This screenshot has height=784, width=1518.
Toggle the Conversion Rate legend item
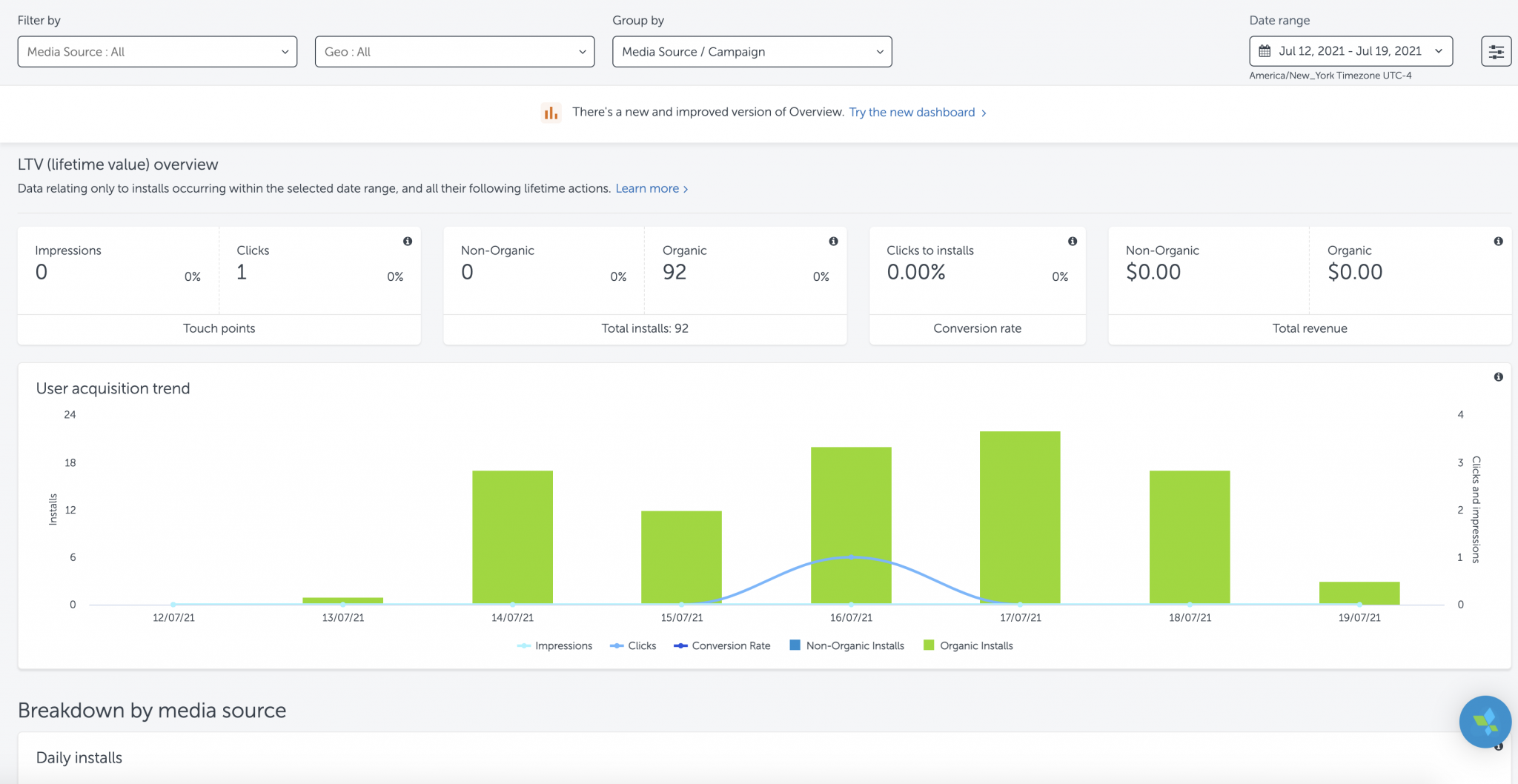click(722, 646)
